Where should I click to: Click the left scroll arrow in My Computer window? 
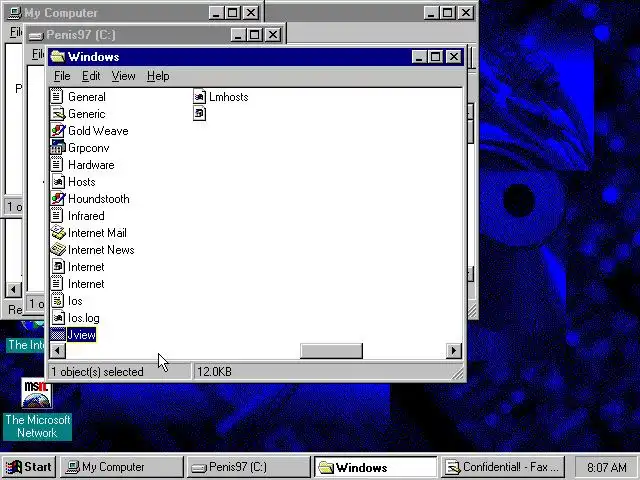[x=13, y=289]
